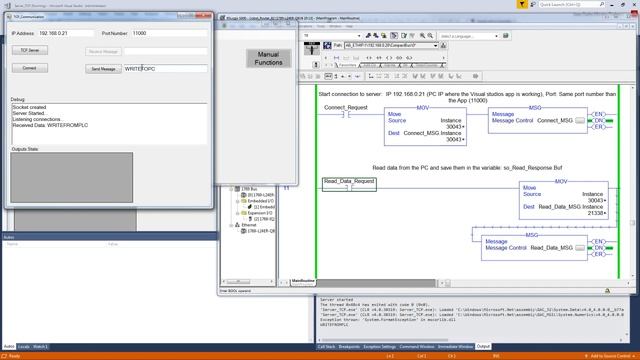Viewport: 640px width, 360px height.
Task: Collapse the Expansion I/O tree node
Action: [238, 213]
